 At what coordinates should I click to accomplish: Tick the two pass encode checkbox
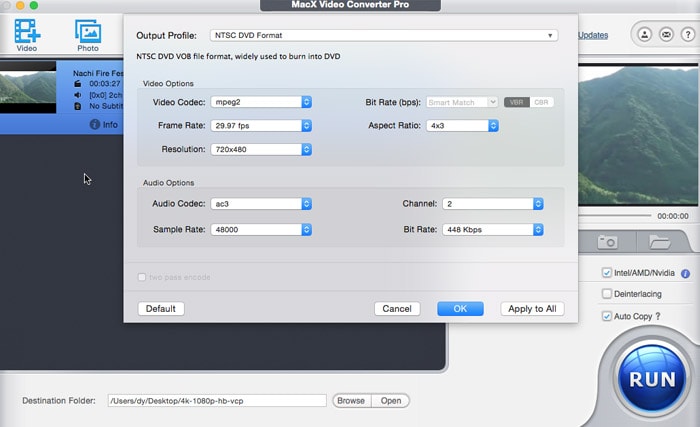tap(142, 277)
